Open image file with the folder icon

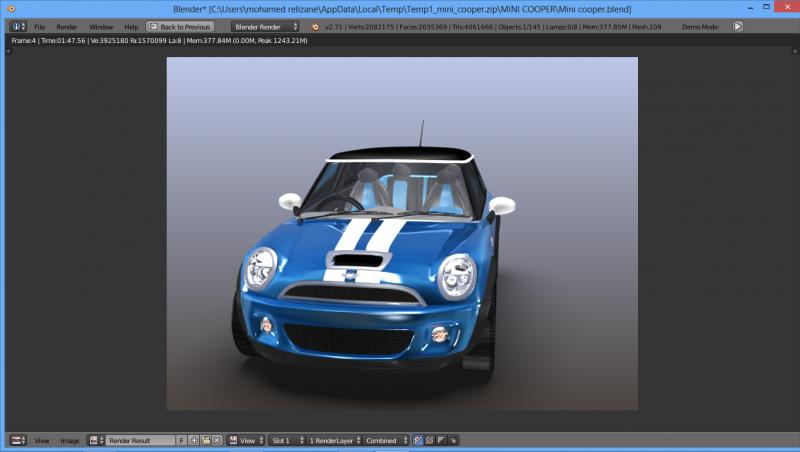tap(206, 440)
